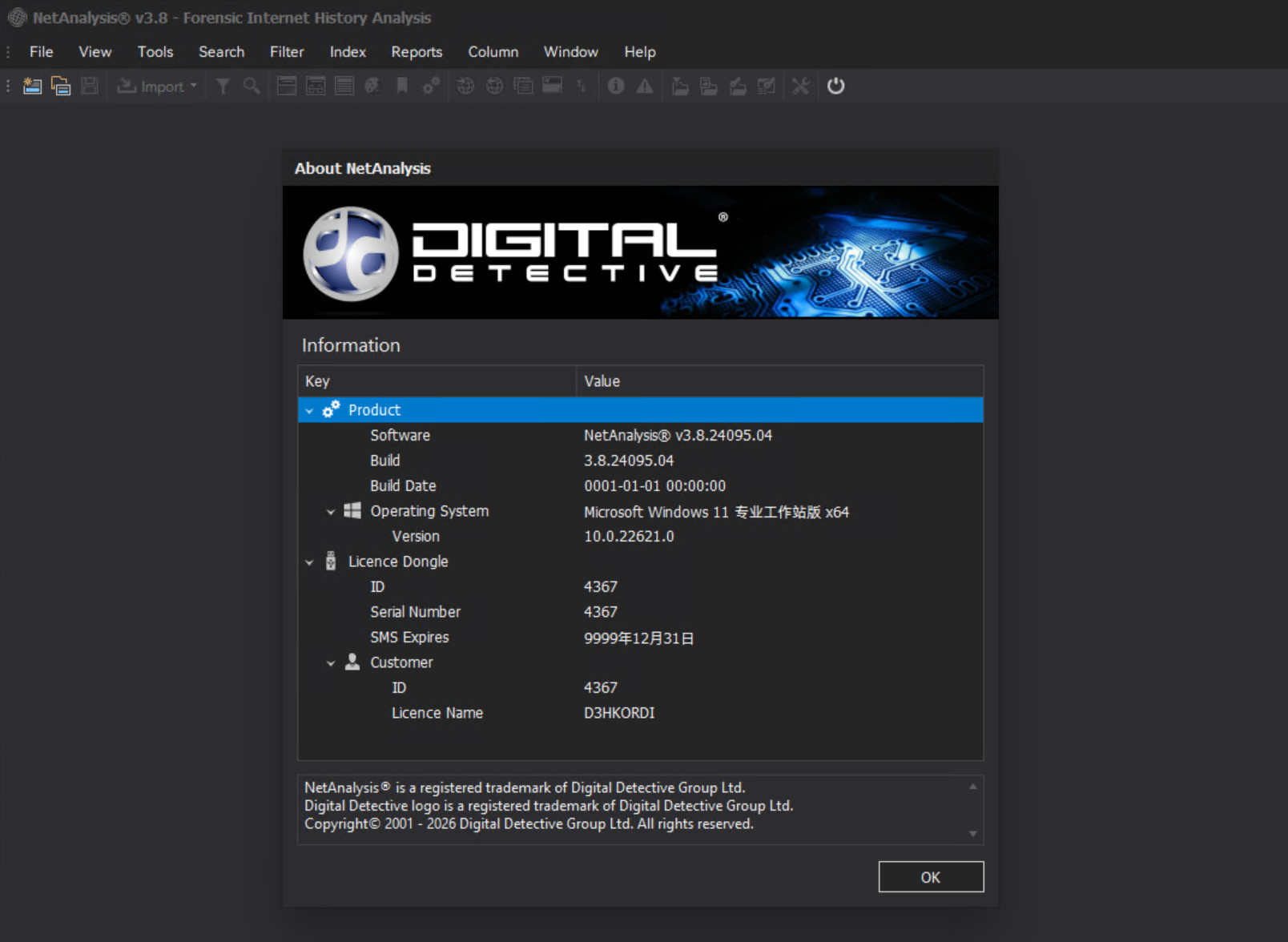
Task: Click the second folder export toolbar icon
Action: (x=709, y=86)
